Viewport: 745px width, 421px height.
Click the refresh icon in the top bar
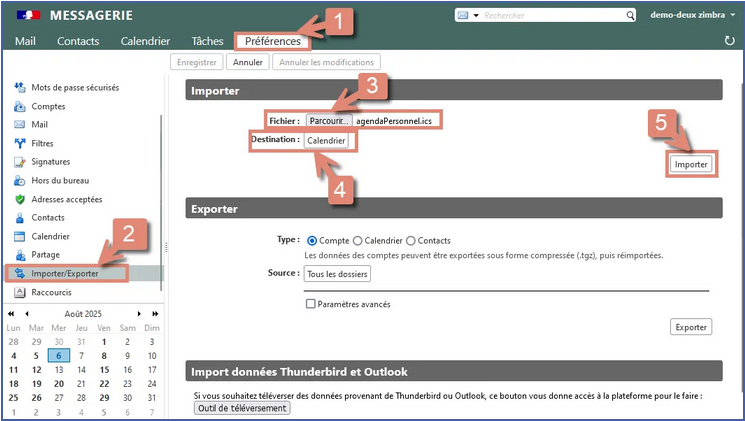(x=729, y=41)
